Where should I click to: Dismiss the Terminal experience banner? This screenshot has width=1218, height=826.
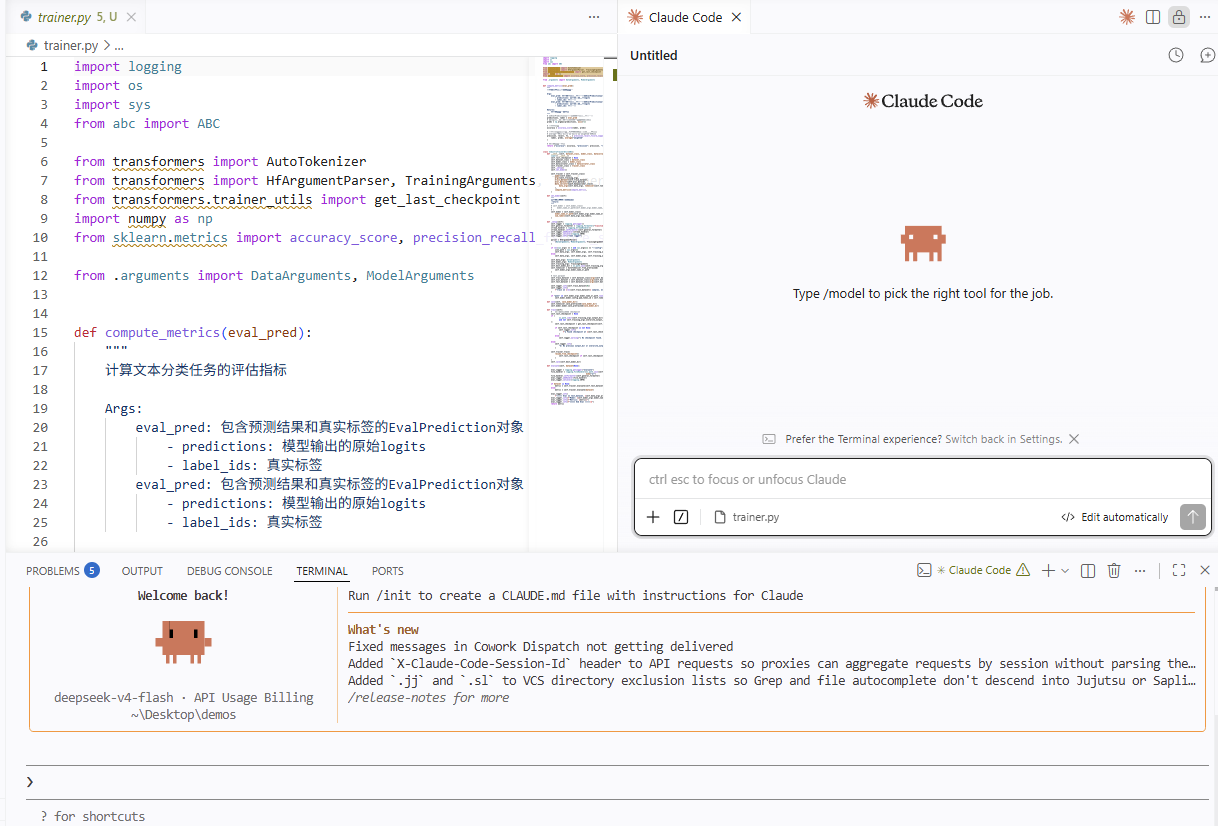pos(1074,439)
